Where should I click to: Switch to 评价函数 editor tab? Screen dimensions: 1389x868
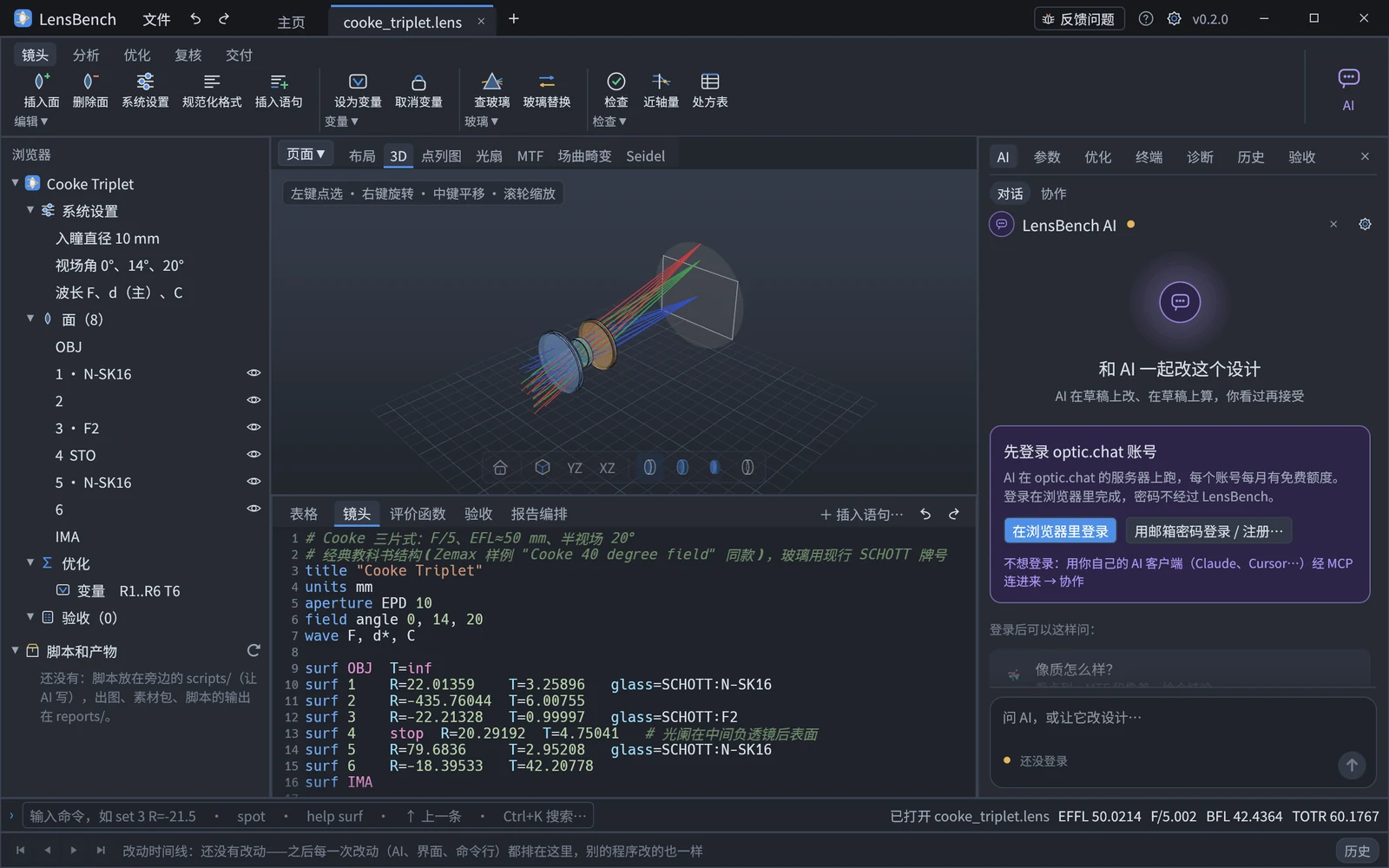[x=418, y=514]
